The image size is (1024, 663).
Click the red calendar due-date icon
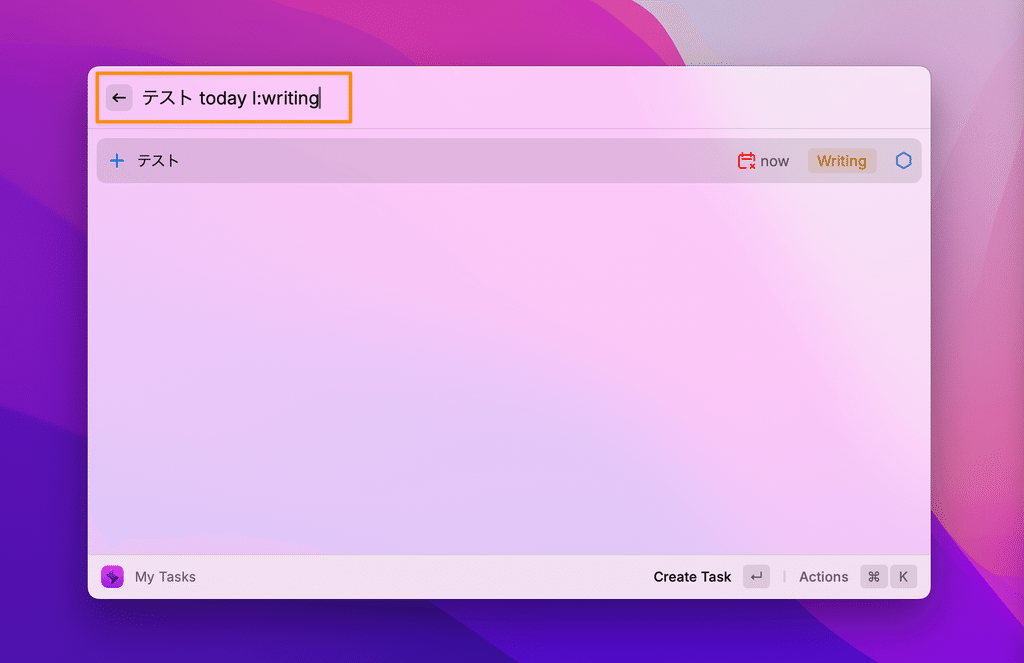pyautogui.click(x=746, y=161)
